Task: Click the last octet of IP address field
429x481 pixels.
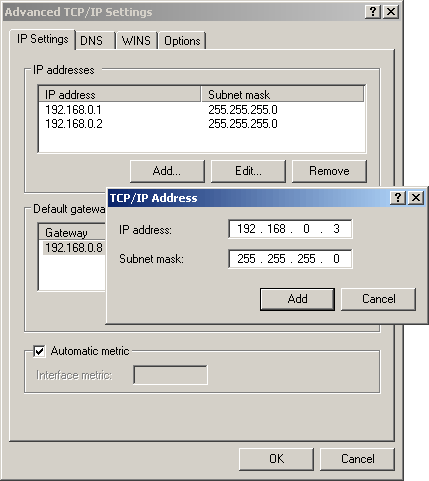Action: pos(336,229)
